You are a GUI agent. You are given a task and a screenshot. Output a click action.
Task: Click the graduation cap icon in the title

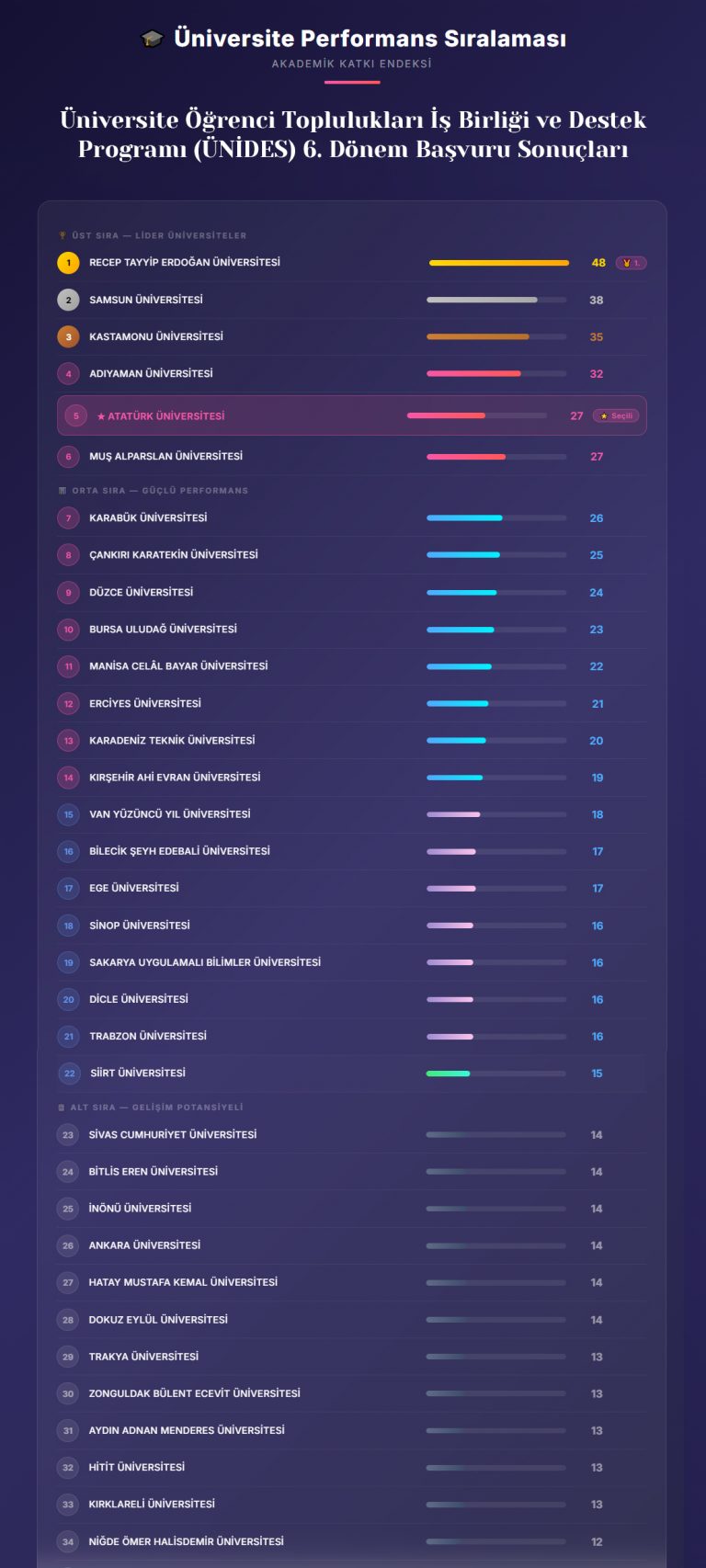[x=152, y=39]
